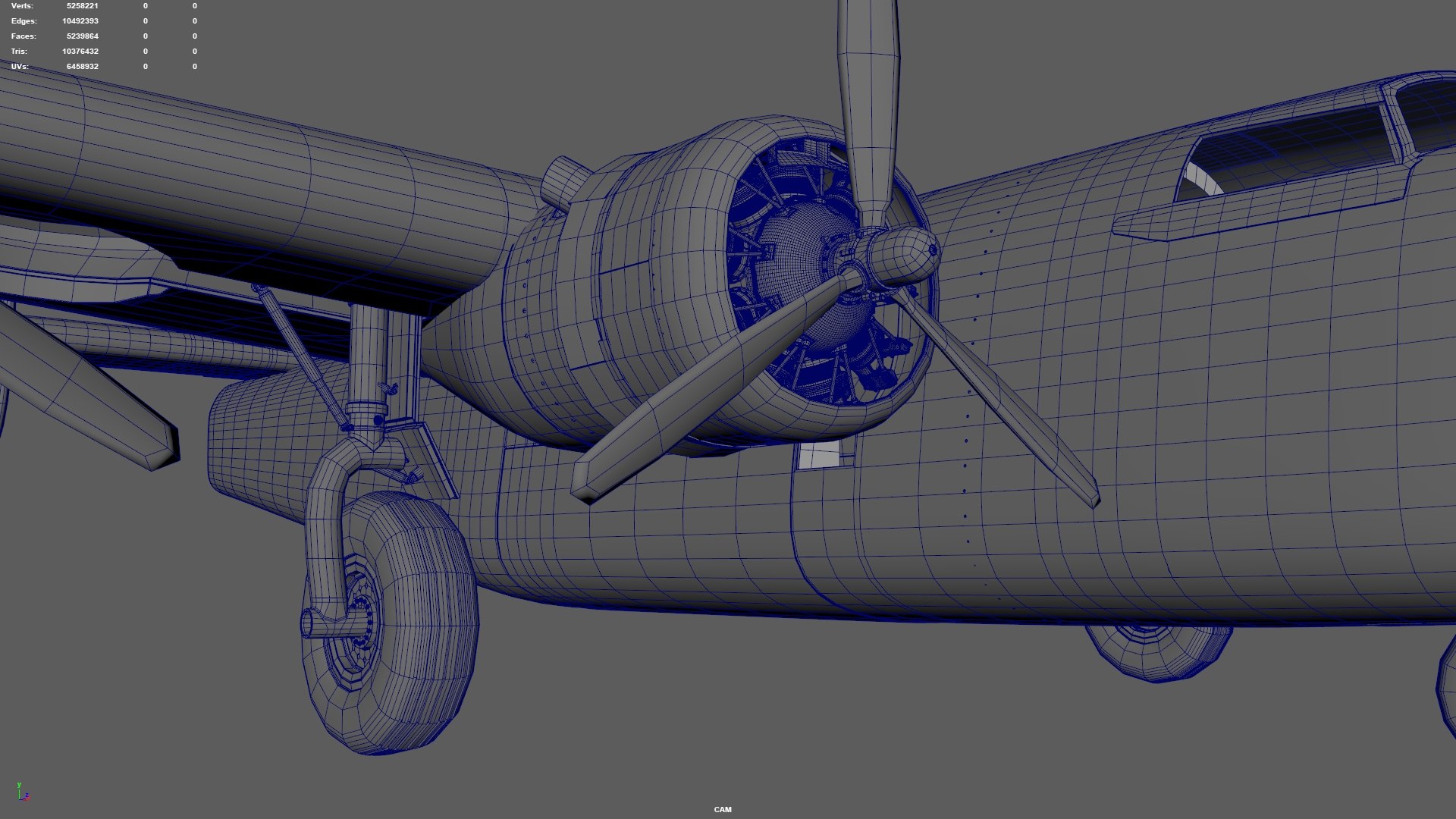Click the UVs: label
Image resolution: width=1456 pixels, height=819 pixels.
(x=20, y=67)
